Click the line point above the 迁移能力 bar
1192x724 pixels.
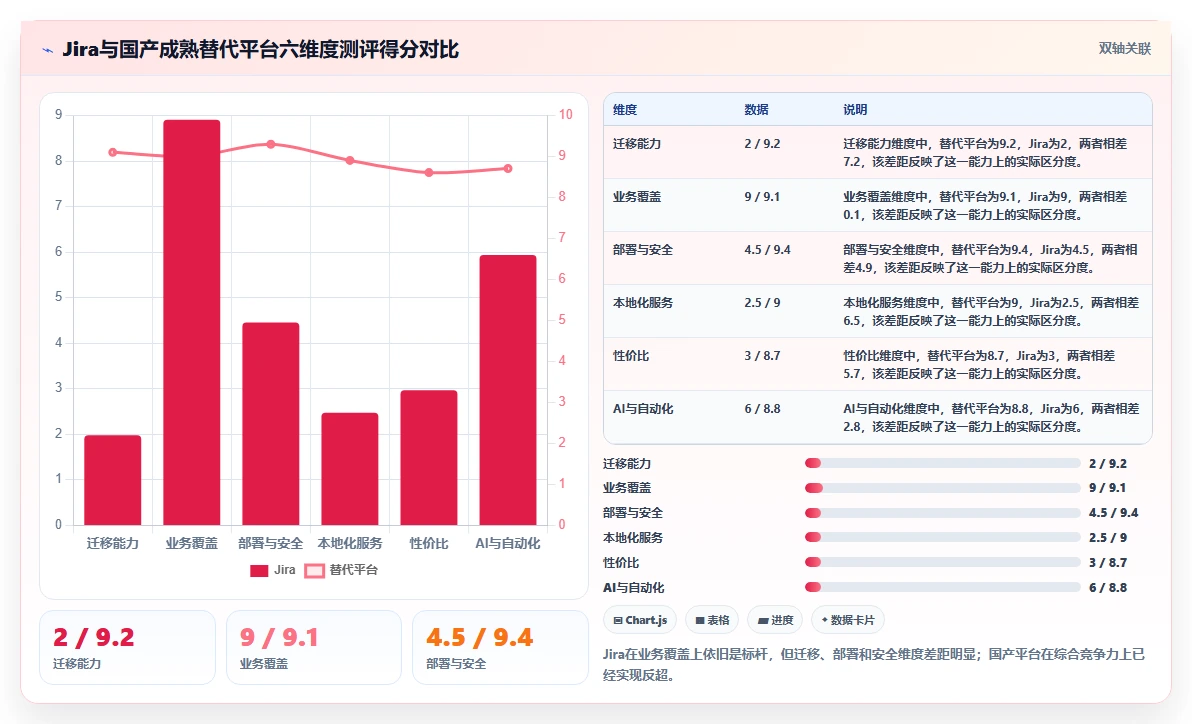pos(113,152)
